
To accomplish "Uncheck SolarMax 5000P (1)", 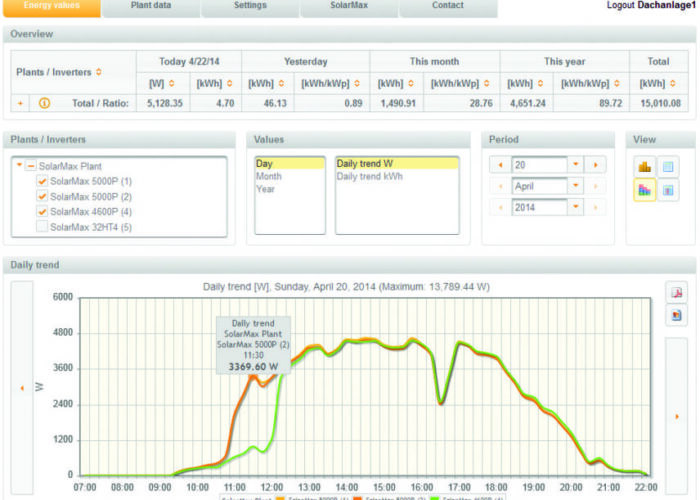I will 42,181.
